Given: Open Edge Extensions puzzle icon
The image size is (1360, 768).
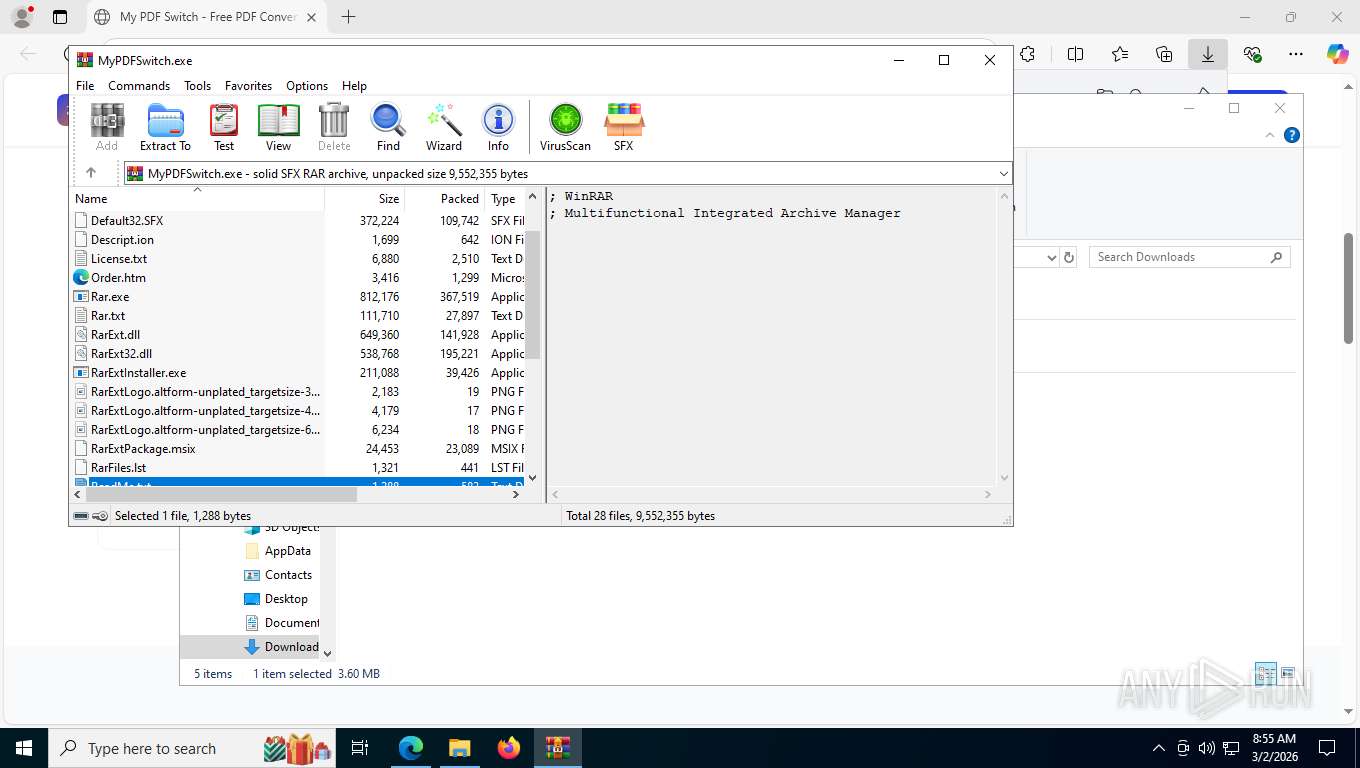Looking at the screenshot, I should click(1027, 54).
